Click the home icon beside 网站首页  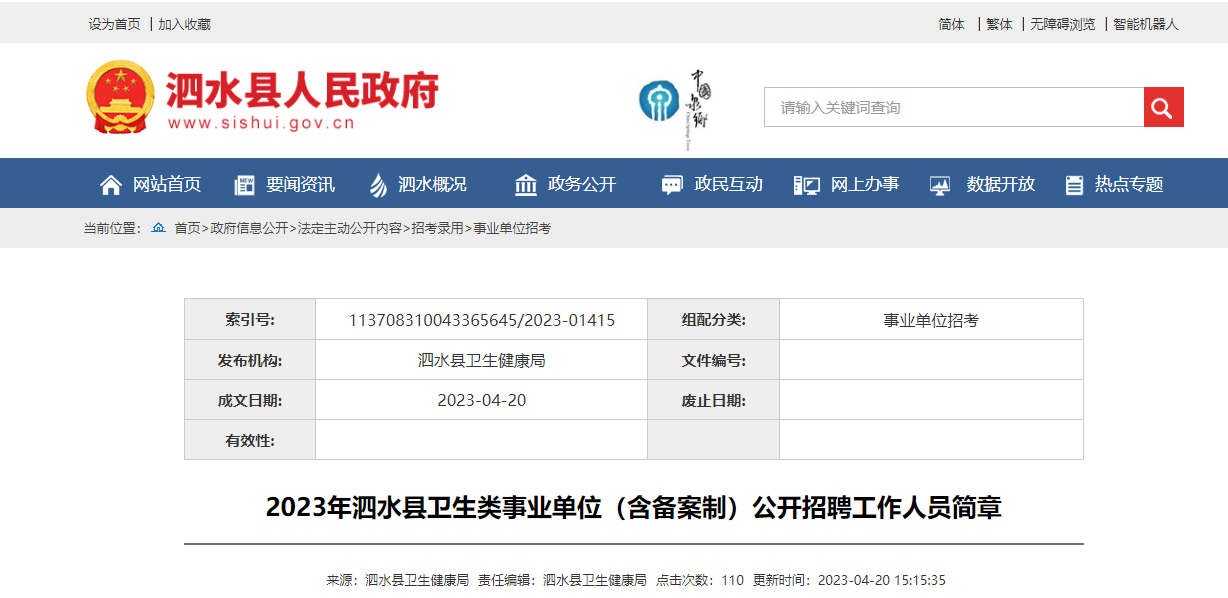click(111, 185)
